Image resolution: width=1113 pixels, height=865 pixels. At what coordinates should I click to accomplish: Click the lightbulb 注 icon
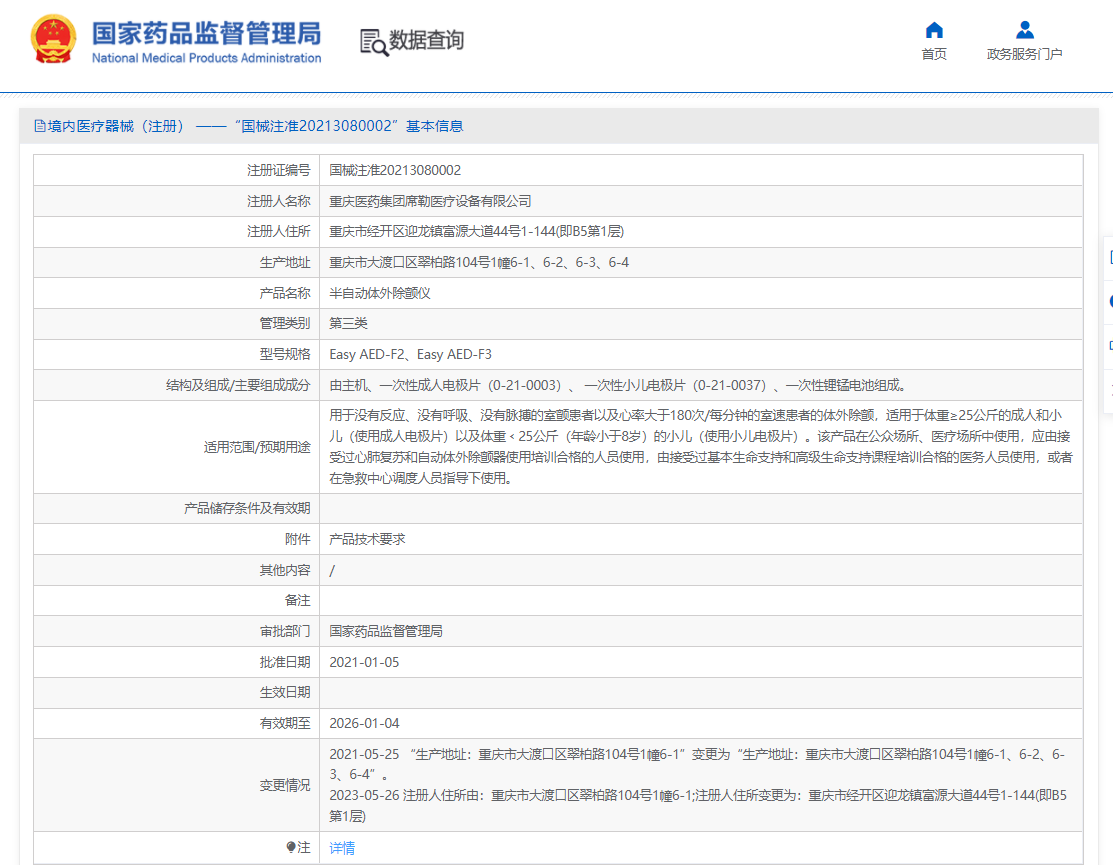pyautogui.click(x=290, y=847)
